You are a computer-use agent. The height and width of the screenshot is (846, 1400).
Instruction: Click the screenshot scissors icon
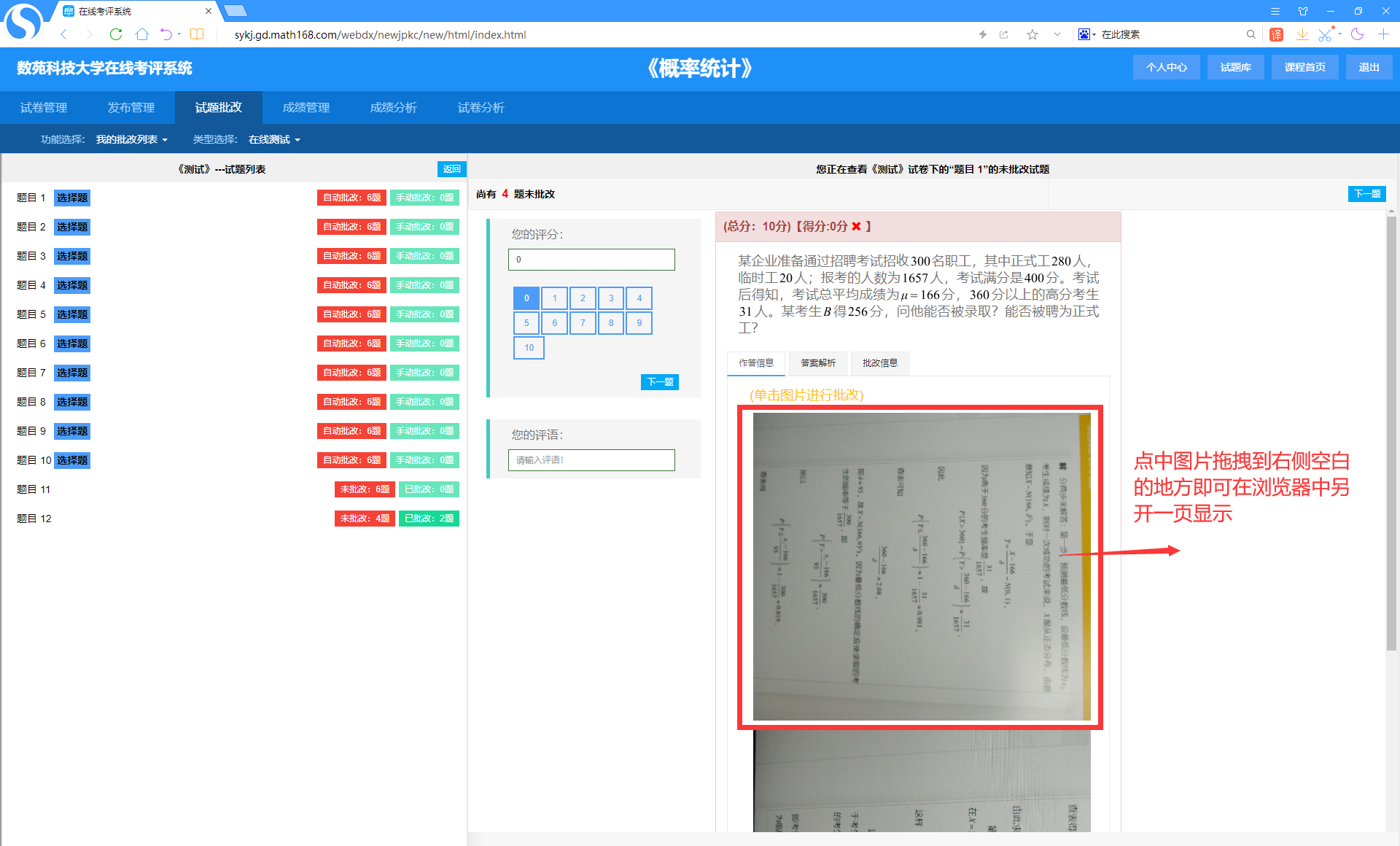point(1326,34)
